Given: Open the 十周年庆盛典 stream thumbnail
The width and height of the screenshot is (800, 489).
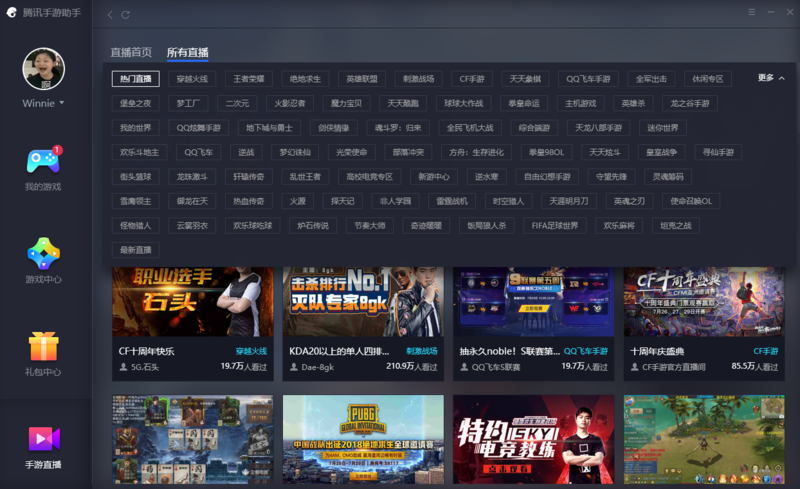Looking at the screenshot, I should [x=704, y=302].
